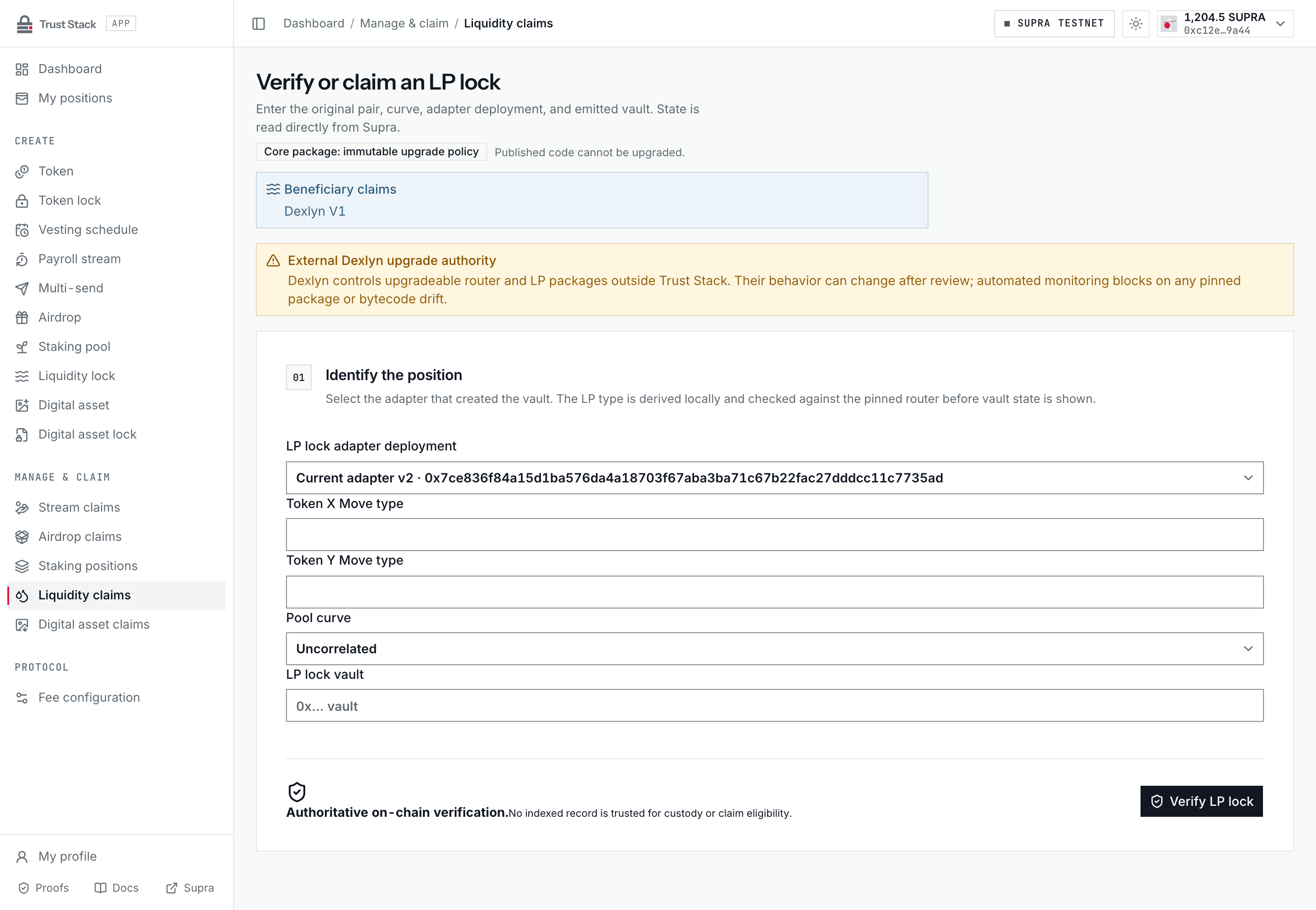Click the Trust Stack logo

pos(56,23)
